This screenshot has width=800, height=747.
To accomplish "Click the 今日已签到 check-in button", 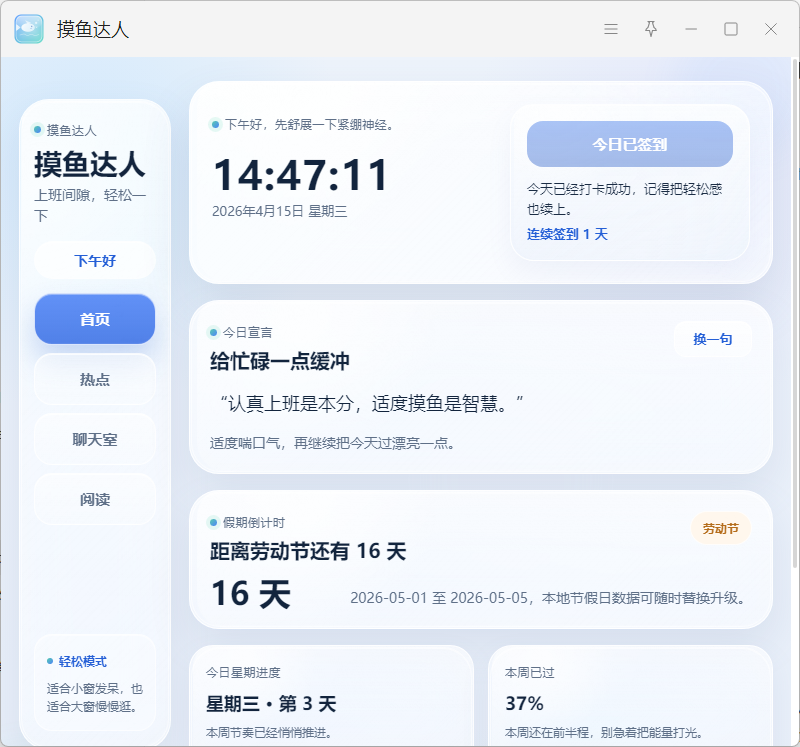I will tap(629, 144).
